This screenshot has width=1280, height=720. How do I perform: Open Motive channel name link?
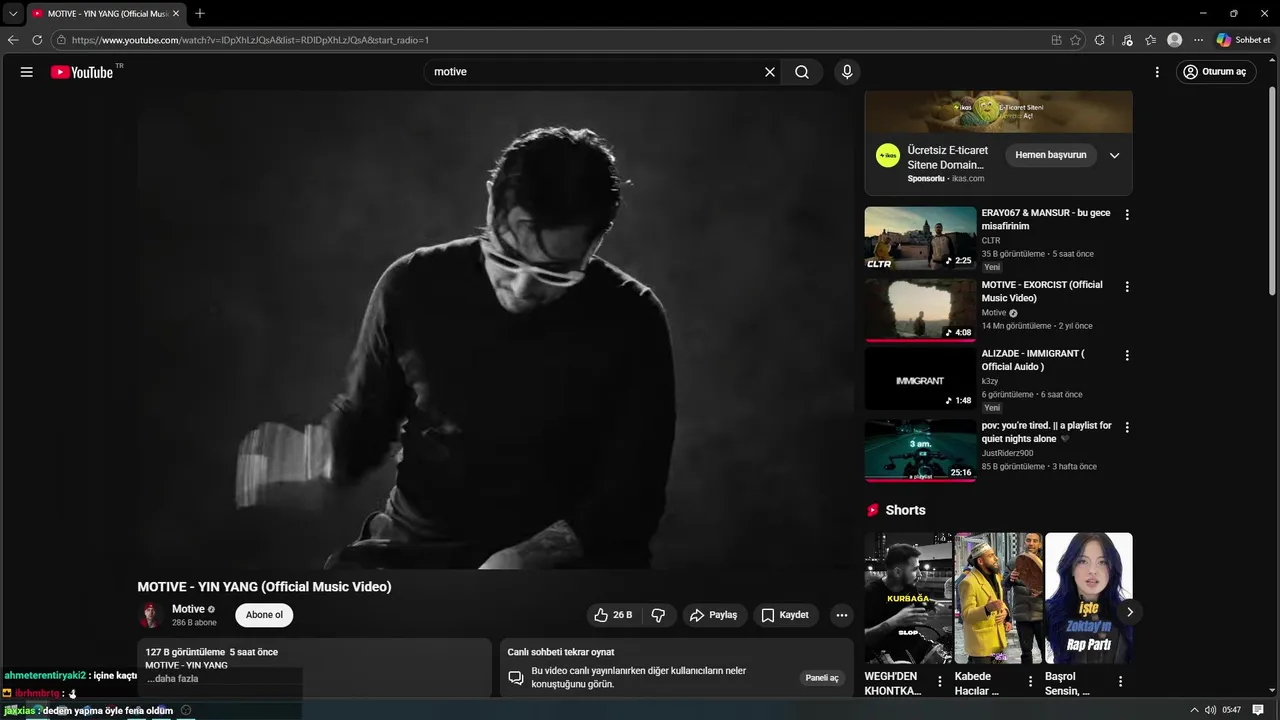point(188,609)
